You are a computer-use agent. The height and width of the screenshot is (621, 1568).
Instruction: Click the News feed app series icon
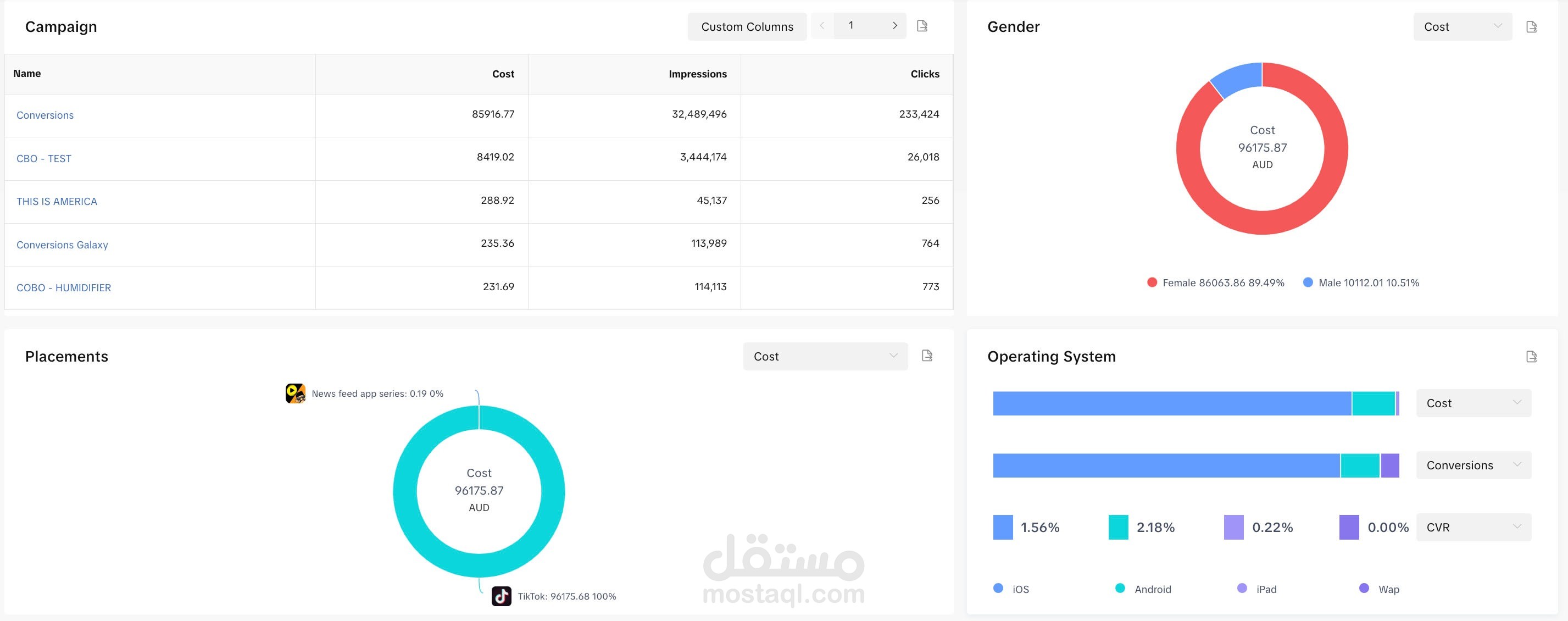[x=295, y=393]
